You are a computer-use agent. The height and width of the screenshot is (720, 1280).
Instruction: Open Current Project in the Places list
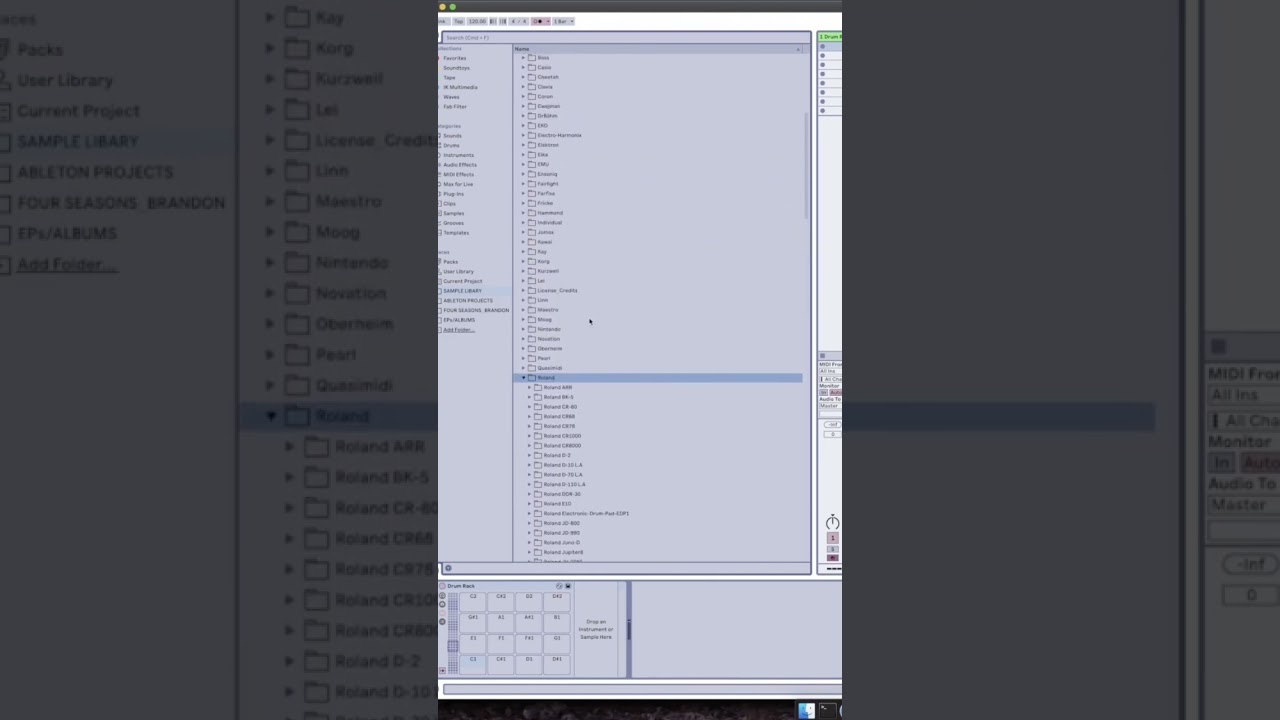point(463,281)
